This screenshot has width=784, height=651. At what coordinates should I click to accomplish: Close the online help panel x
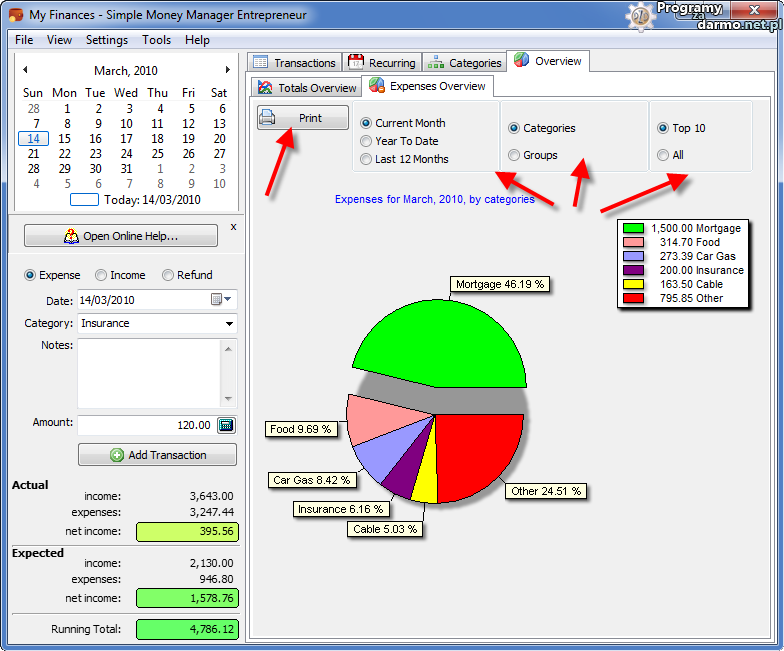tap(233, 227)
